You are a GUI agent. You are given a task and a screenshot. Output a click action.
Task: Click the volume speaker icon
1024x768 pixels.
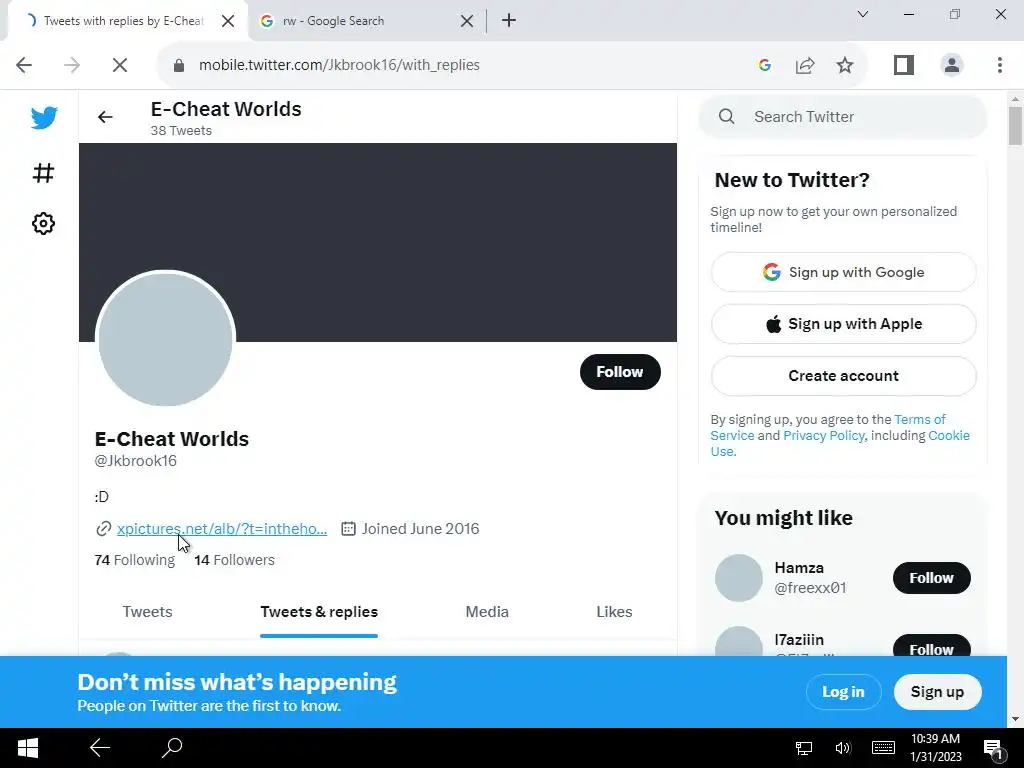click(842, 748)
